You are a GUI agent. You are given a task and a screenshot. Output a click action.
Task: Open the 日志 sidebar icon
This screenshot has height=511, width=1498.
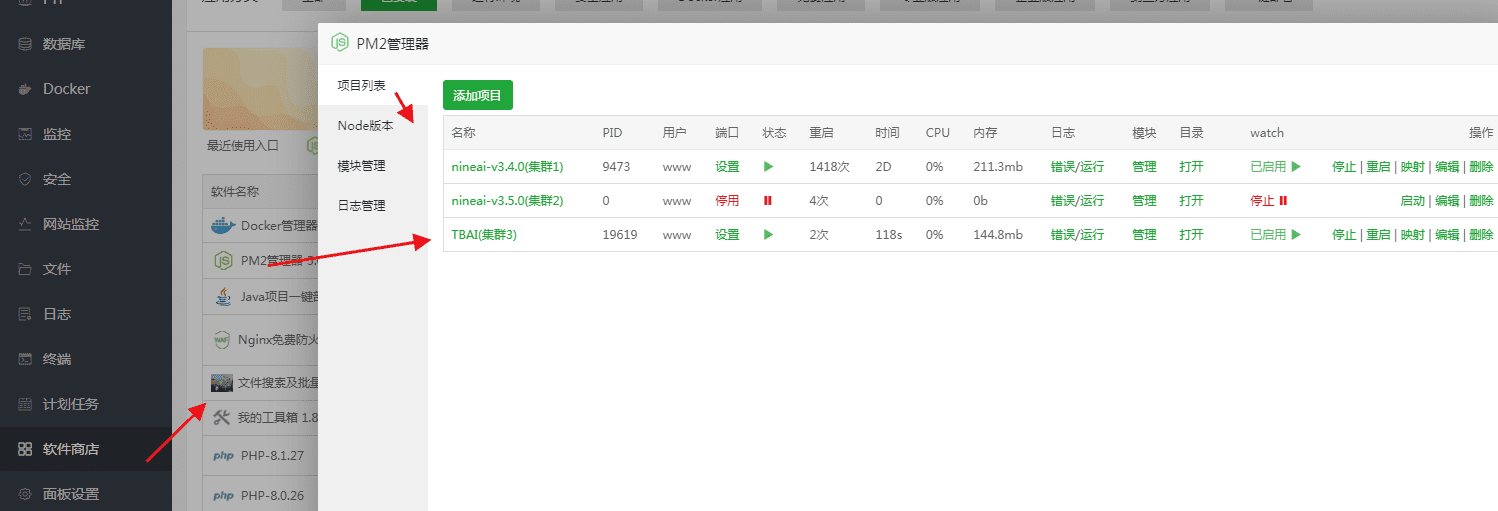[25, 314]
